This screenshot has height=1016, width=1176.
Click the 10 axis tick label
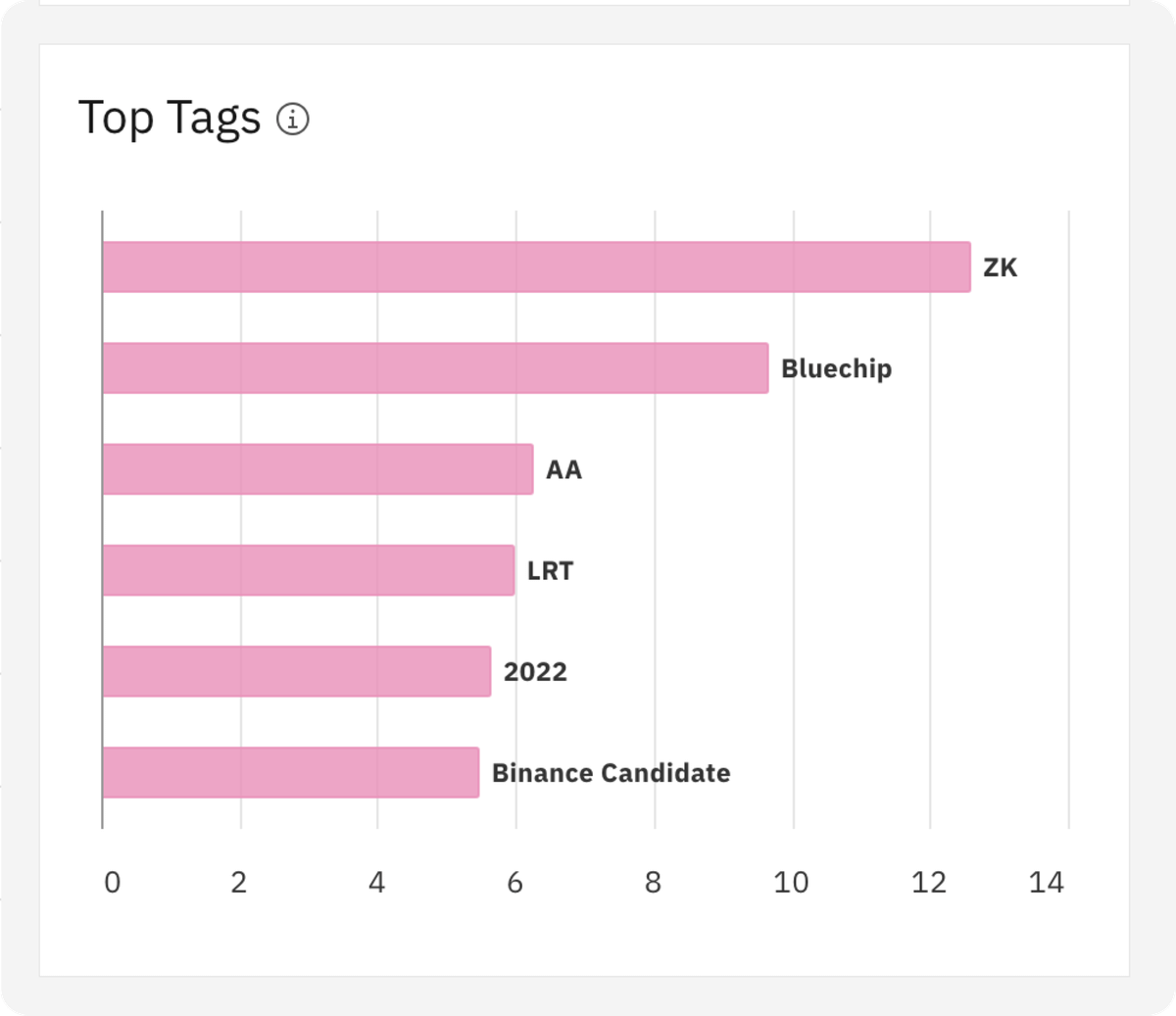[791, 883]
